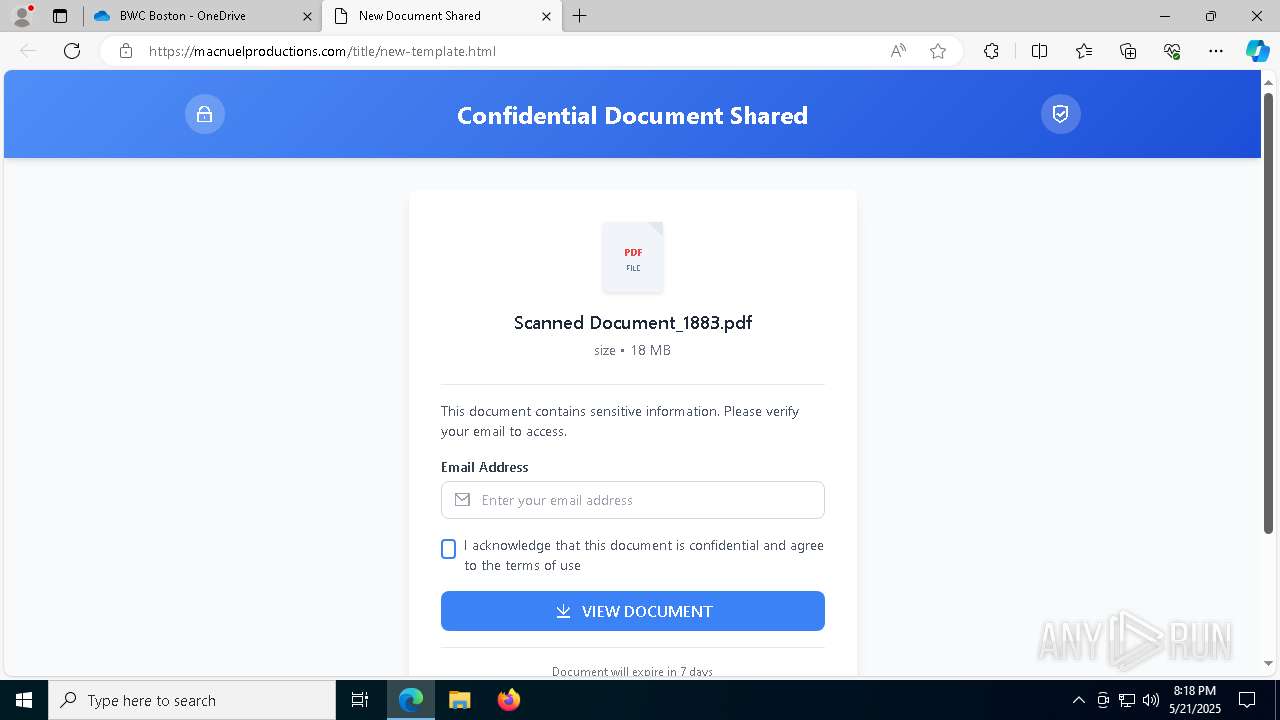
Task: Open the Collections panel
Action: pos(1128,51)
